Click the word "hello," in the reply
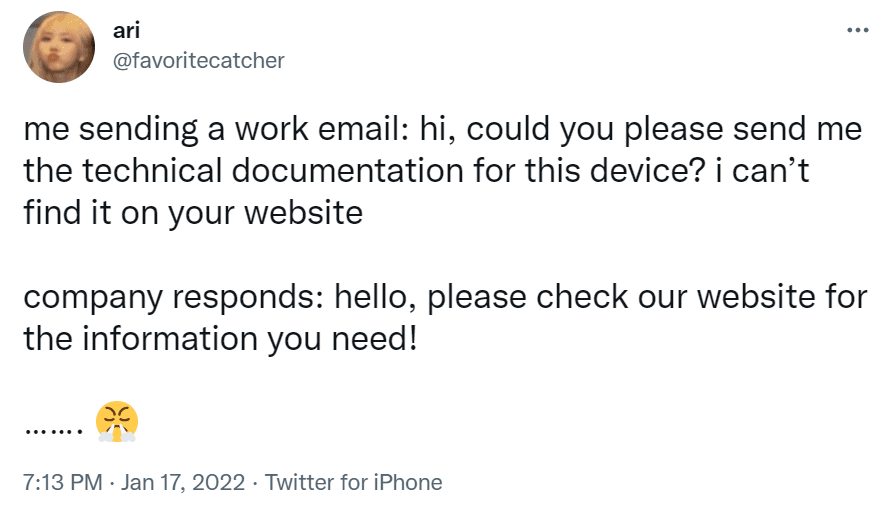This screenshot has width=888, height=508. pyautogui.click(x=375, y=297)
